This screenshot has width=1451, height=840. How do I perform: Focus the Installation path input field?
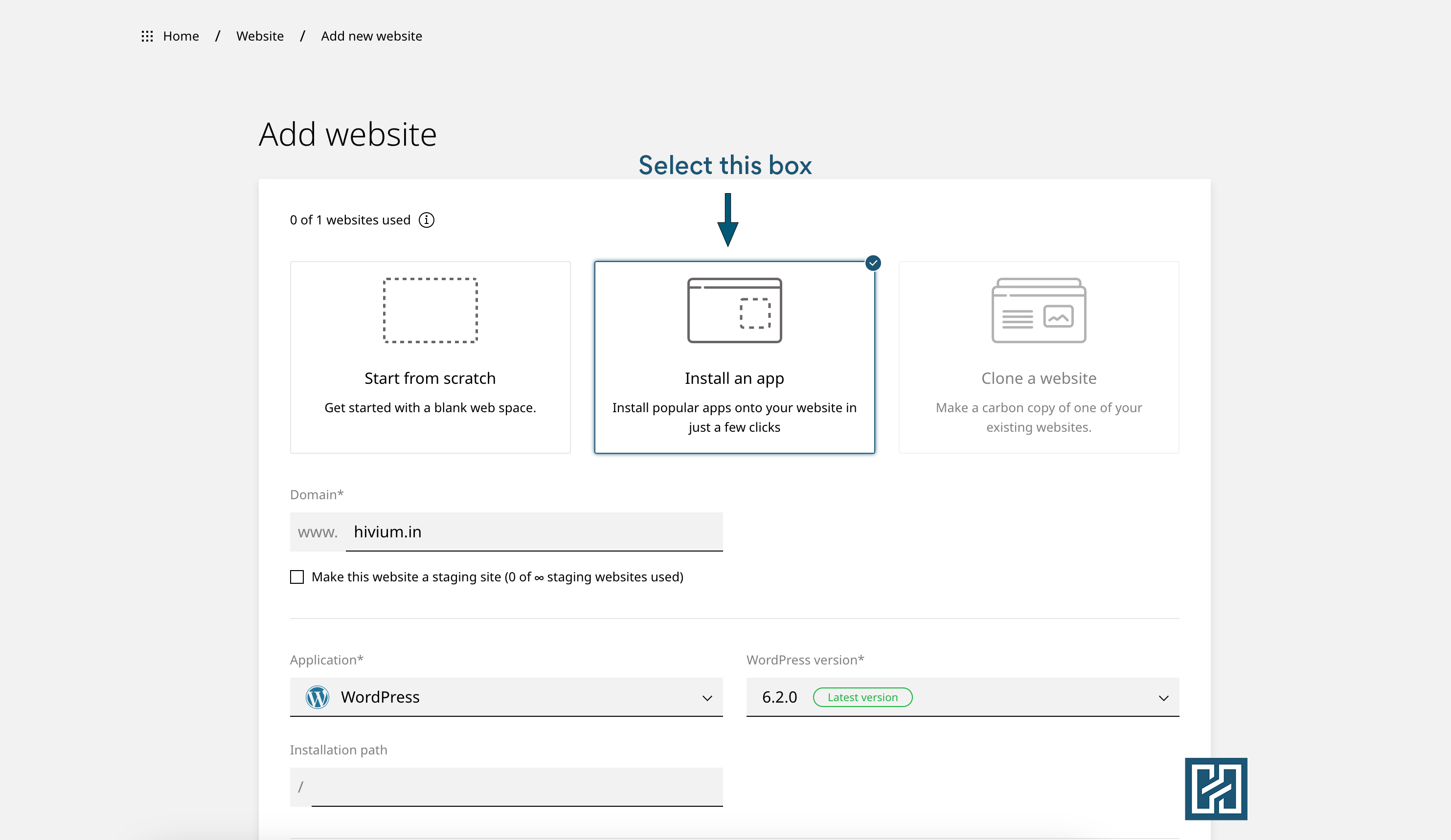click(516, 787)
